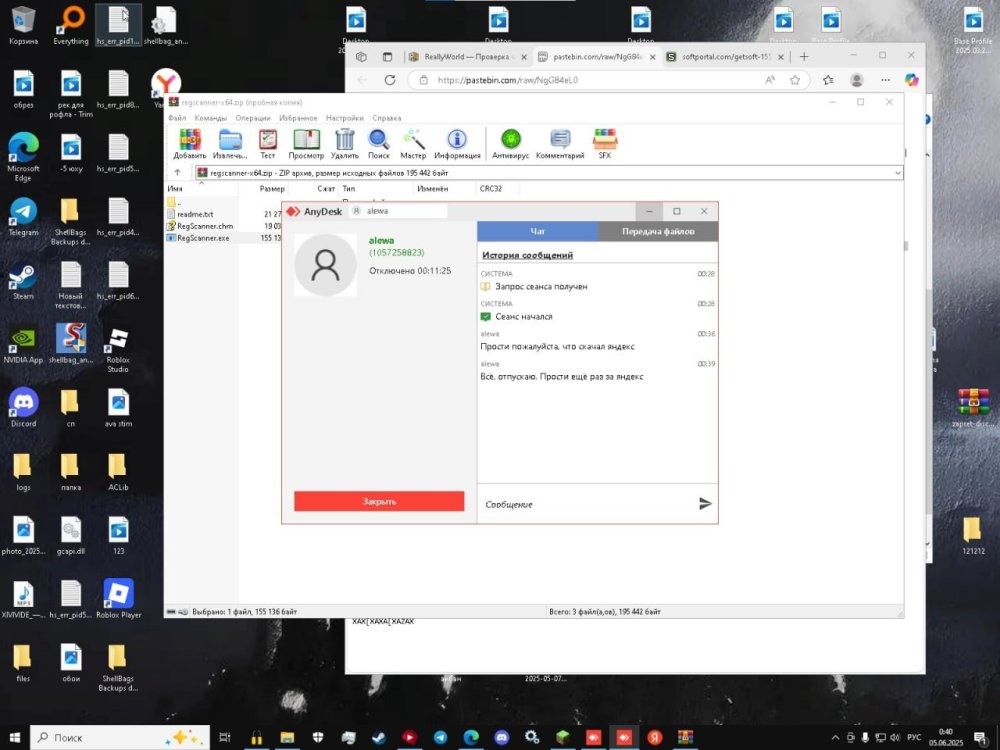Open the Команды menu in WinRAR
The width and height of the screenshot is (1000, 750).
[210, 118]
